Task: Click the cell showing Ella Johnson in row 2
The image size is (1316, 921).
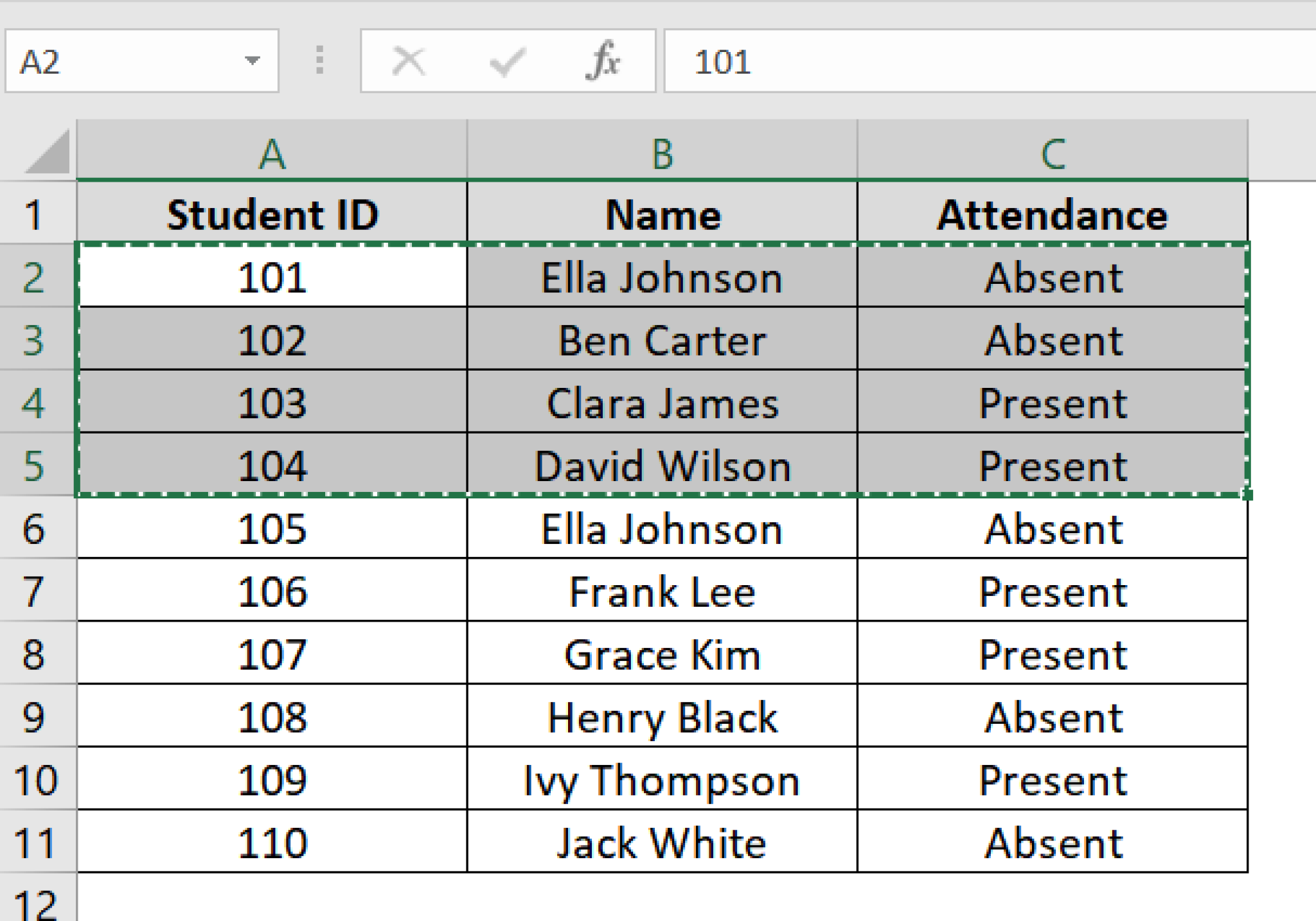Action: coord(662,277)
